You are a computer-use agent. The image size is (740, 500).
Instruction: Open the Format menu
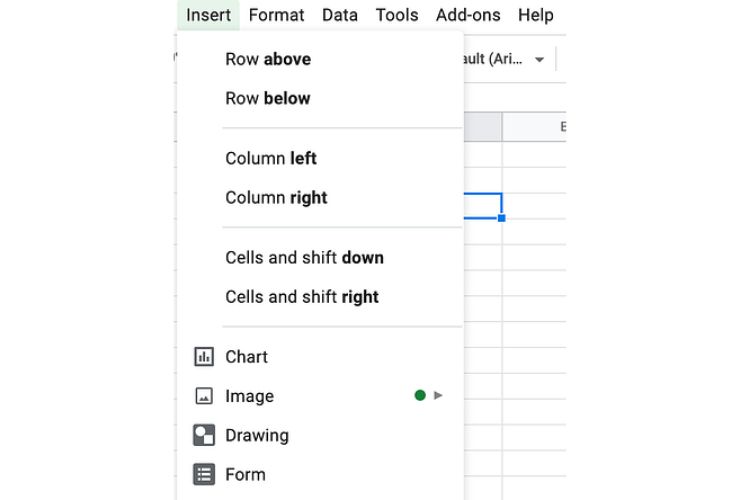pos(276,15)
